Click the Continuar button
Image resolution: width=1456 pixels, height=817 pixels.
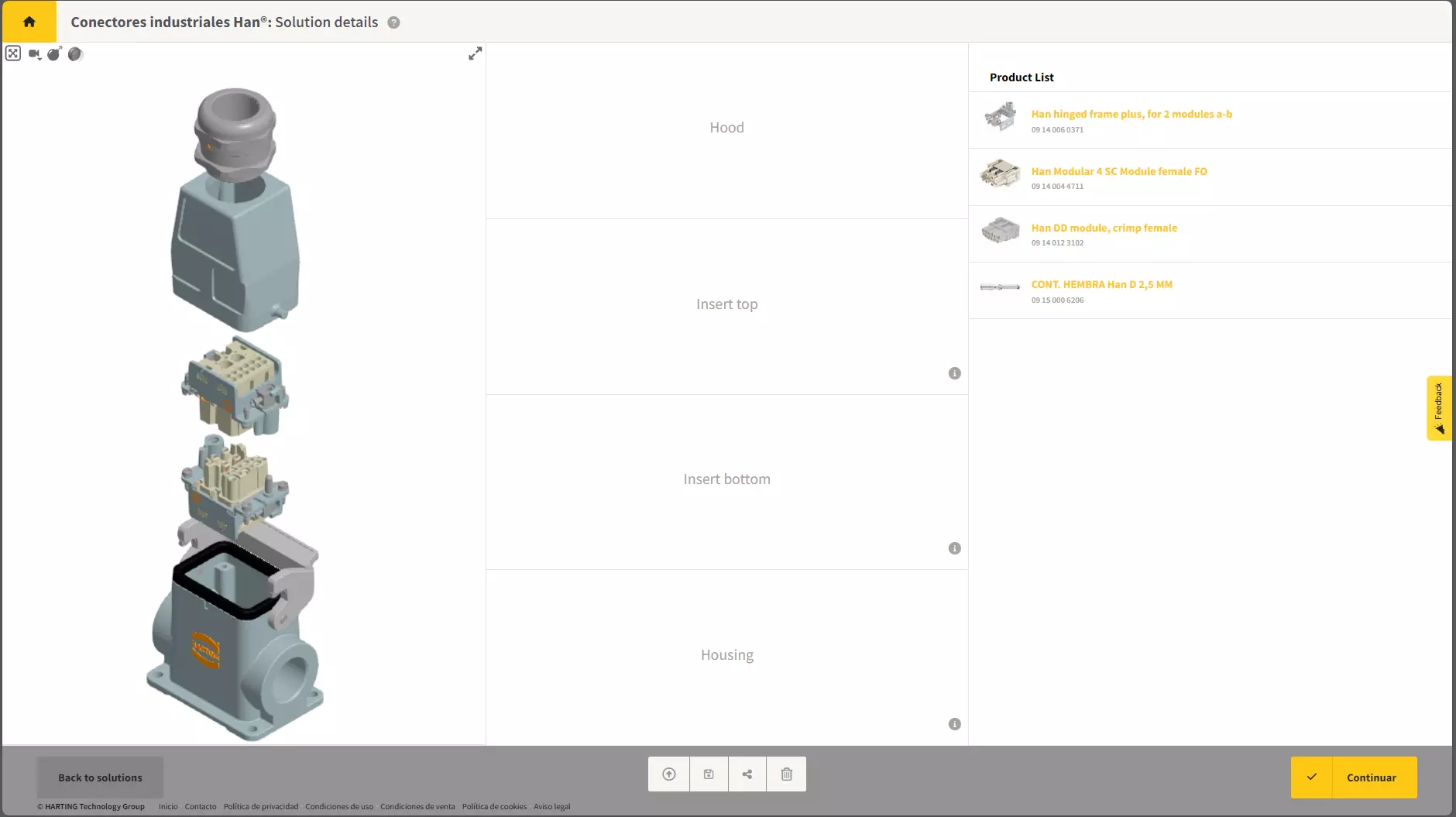click(1354, 778)
